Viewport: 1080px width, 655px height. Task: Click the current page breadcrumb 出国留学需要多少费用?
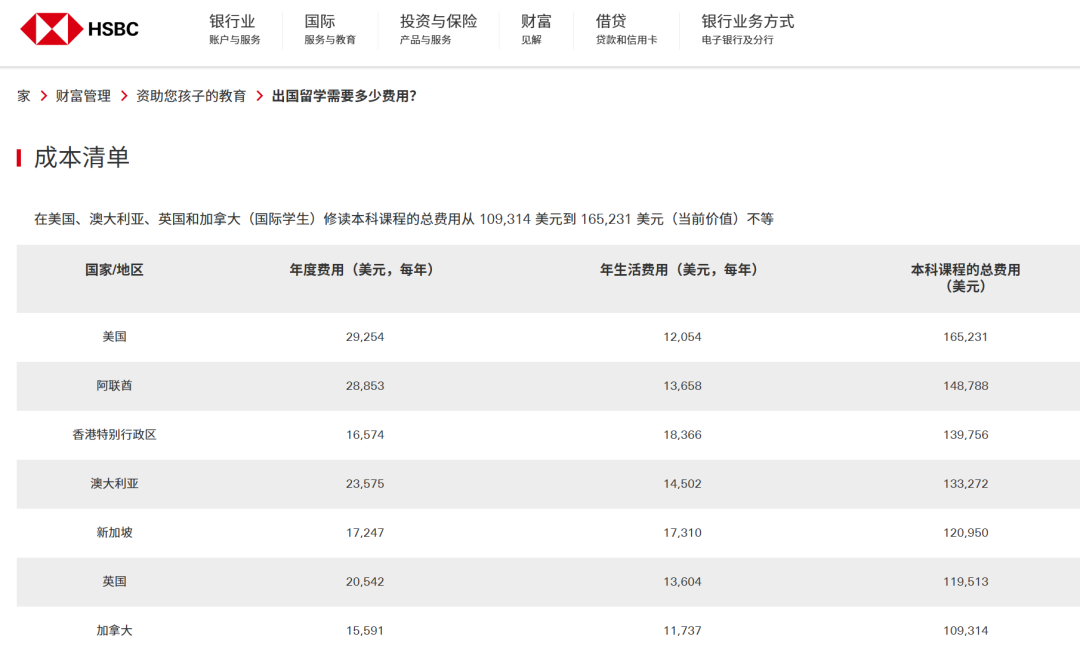coord(344,96)
